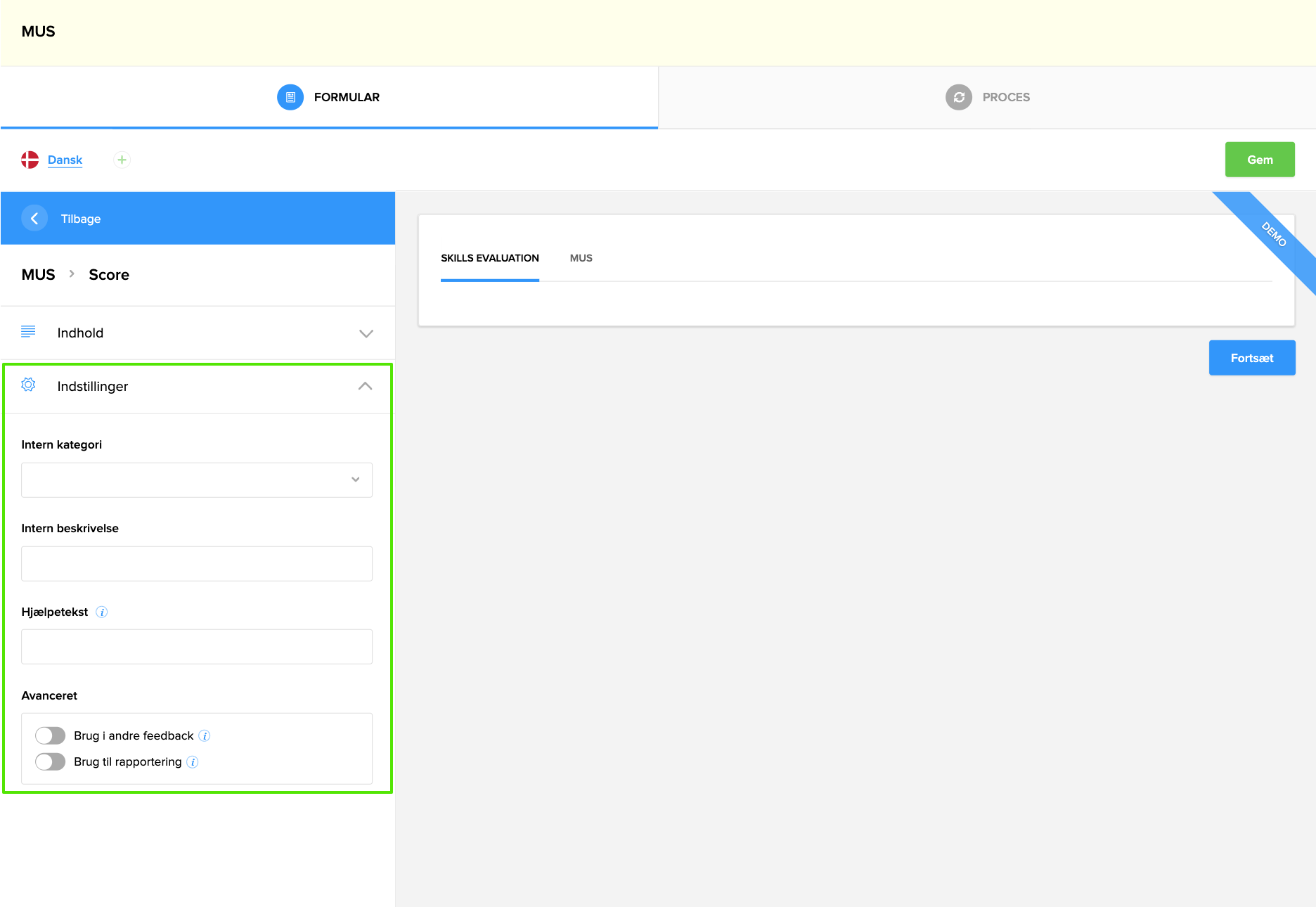This screenshot has width=1316, height=907.
Task: Show info for Hjælpetekst
Action: [102, 612]
